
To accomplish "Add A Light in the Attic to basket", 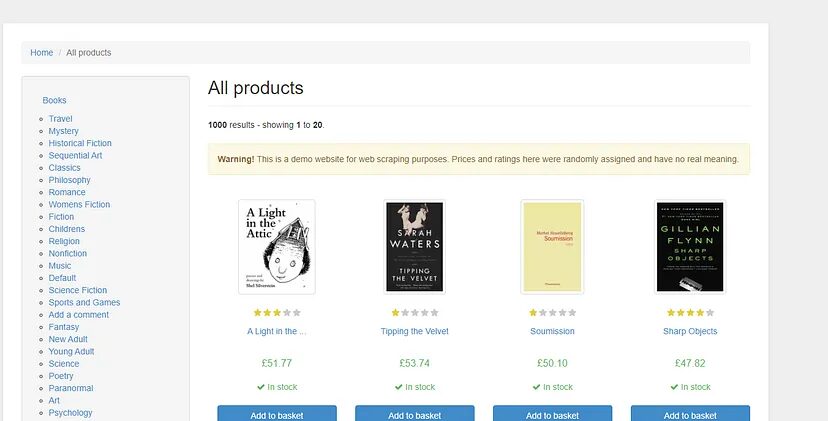I will pos(277,414).
